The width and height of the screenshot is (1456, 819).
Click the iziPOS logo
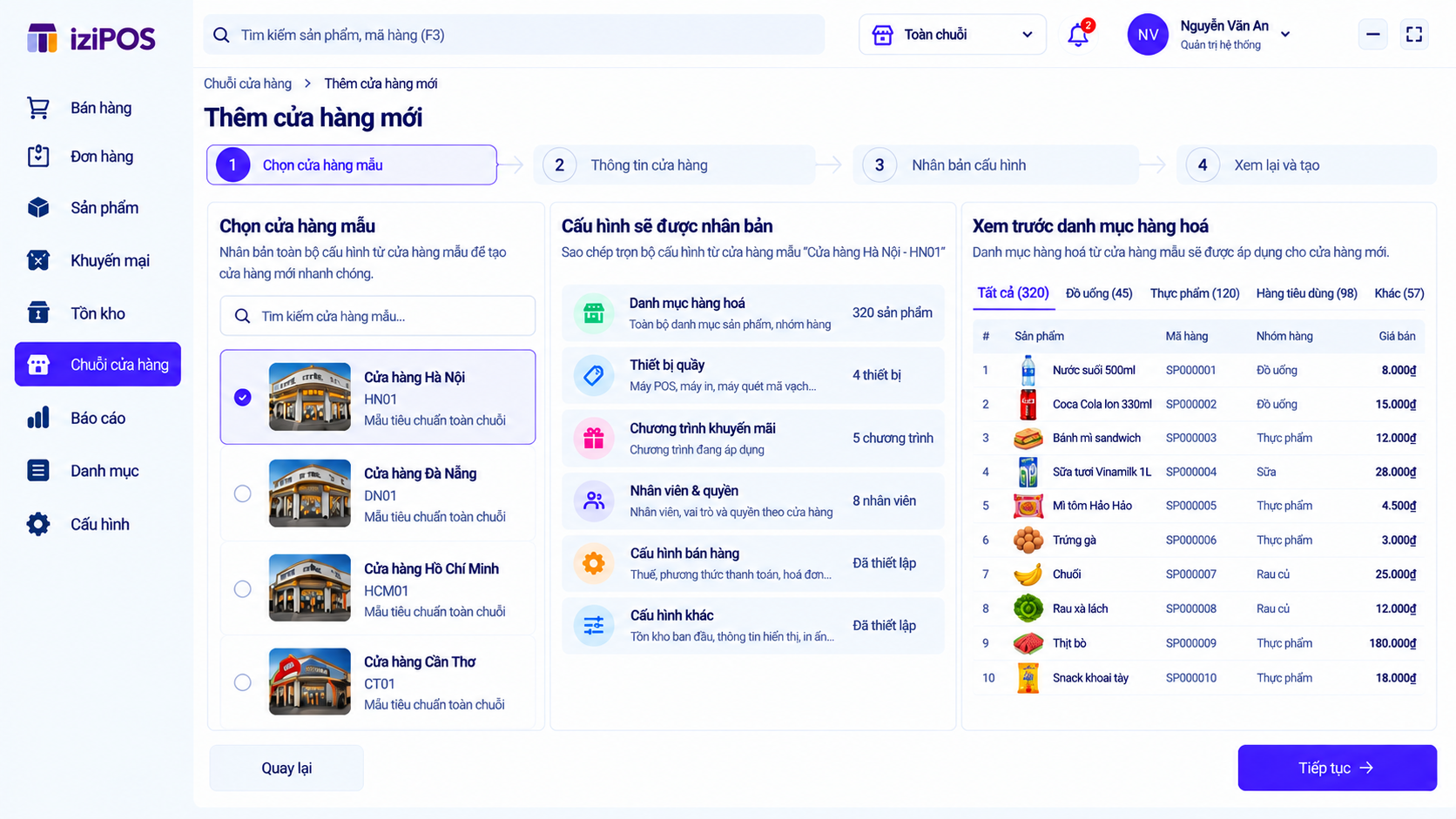[x=91, y=38]
